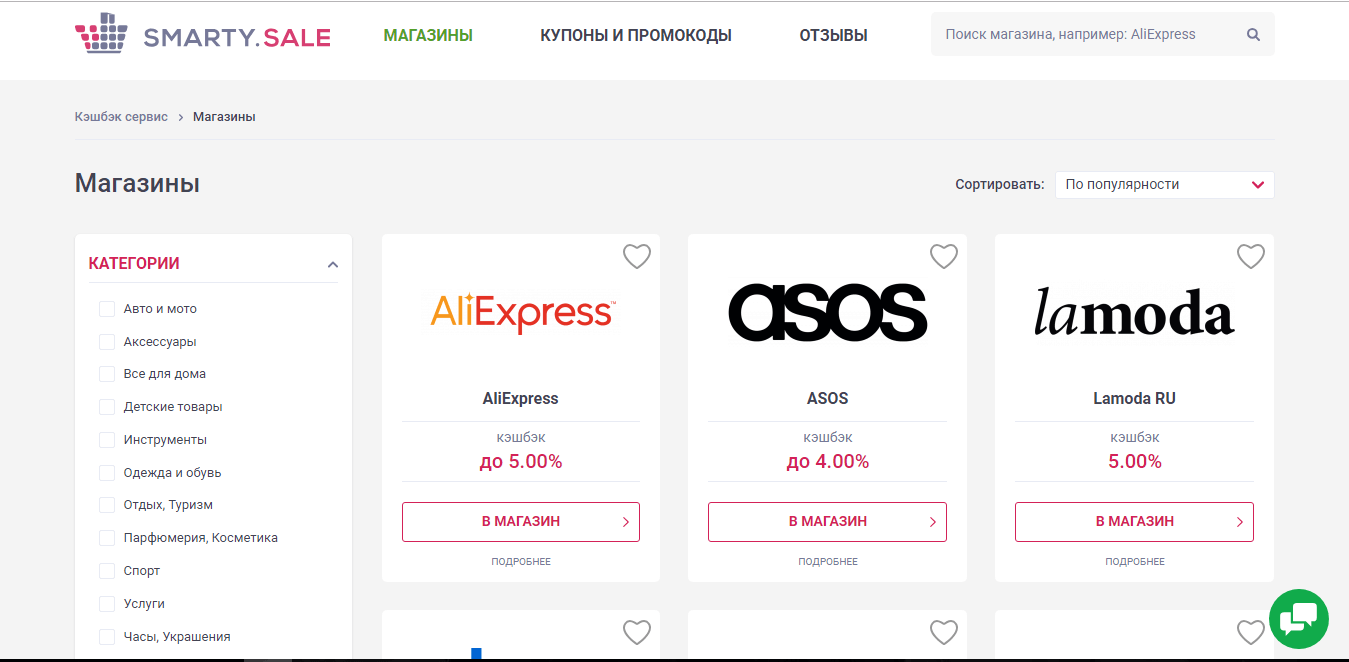Screen dimensions: 1349x662
Task: Click the search magnifier icon
Action: pyautogui.click(x=1253, y=34)
